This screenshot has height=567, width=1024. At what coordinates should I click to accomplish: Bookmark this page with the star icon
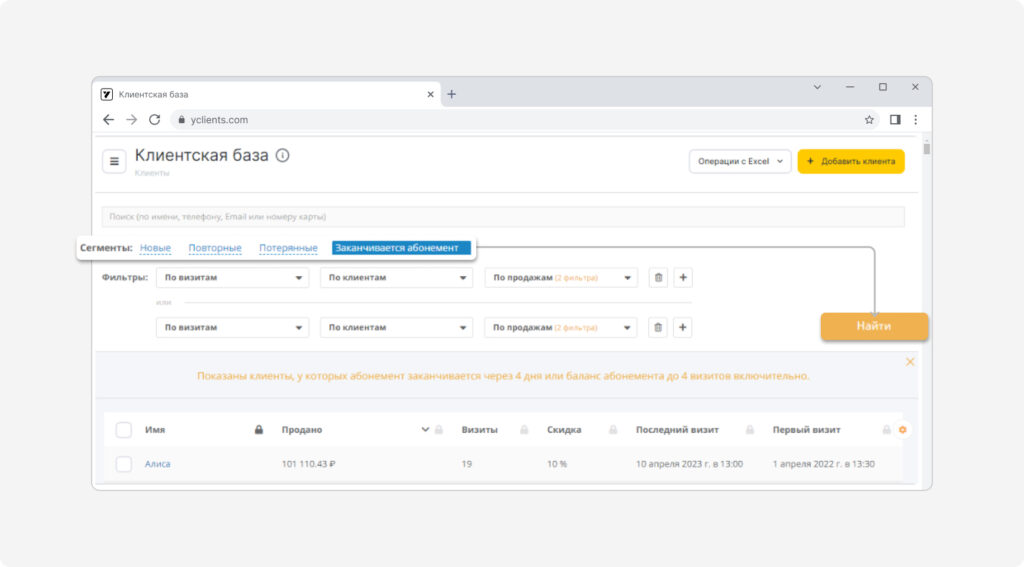(x=869, y=120)
